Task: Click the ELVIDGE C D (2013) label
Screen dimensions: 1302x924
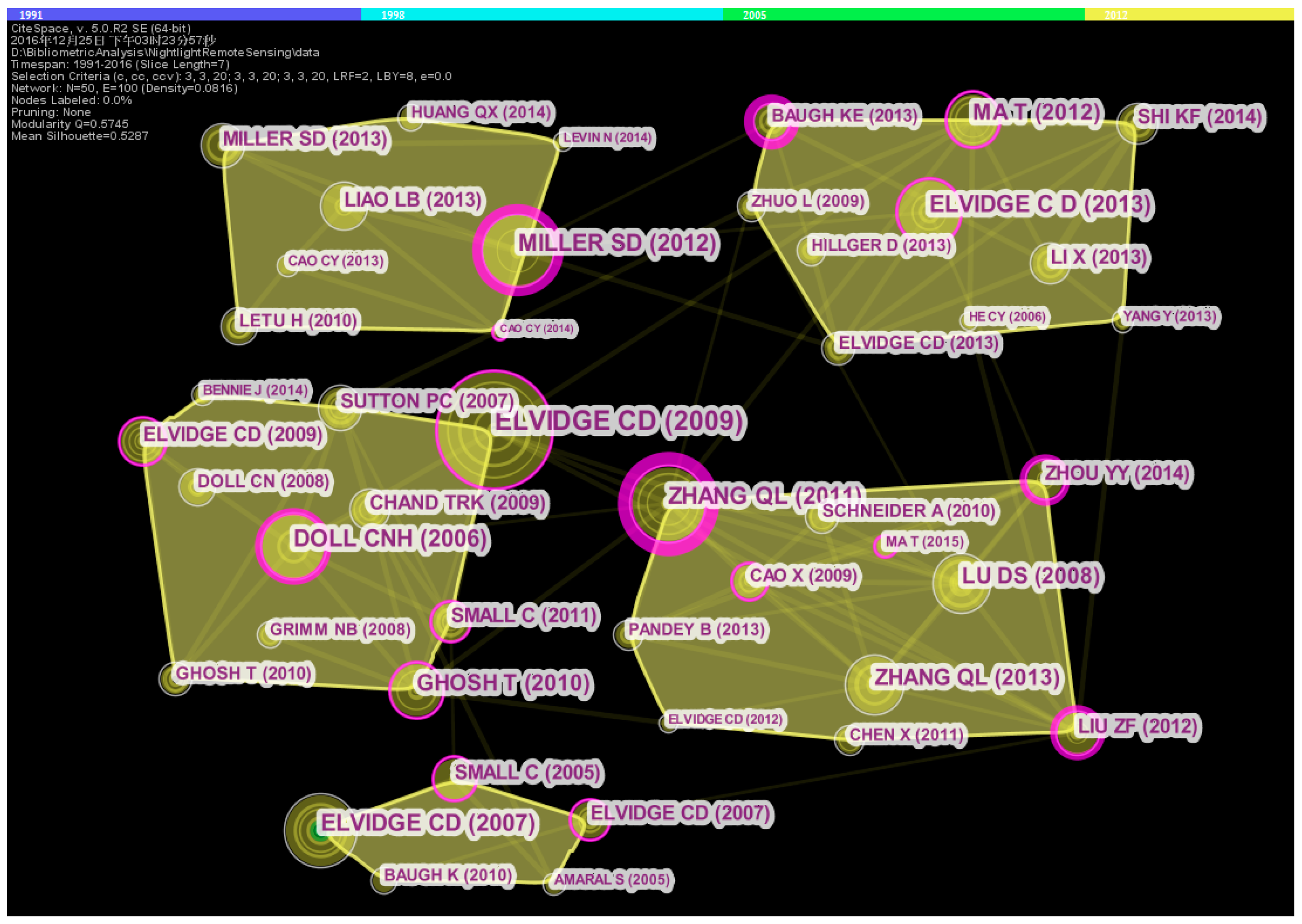Action: (1040, 204)
